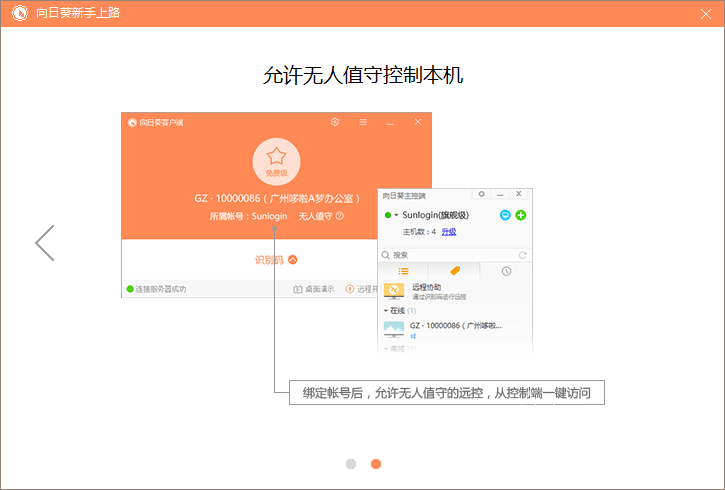Select the second orange page indicator dot
This screenshot has height=490, width=725.
click(376, 463)
